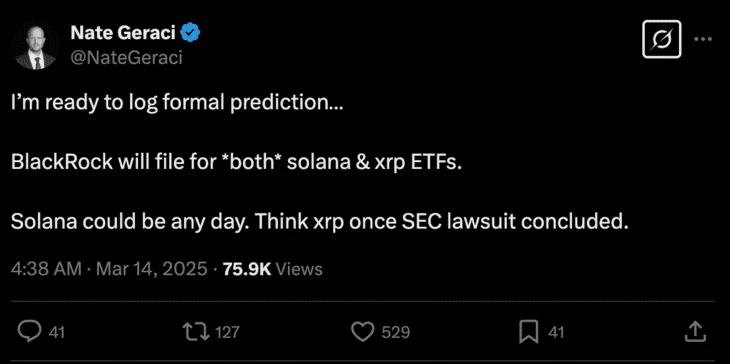Open the @NateGeraci handle link
The height and width of the screenshot is (364, 730).
(126, 58)
